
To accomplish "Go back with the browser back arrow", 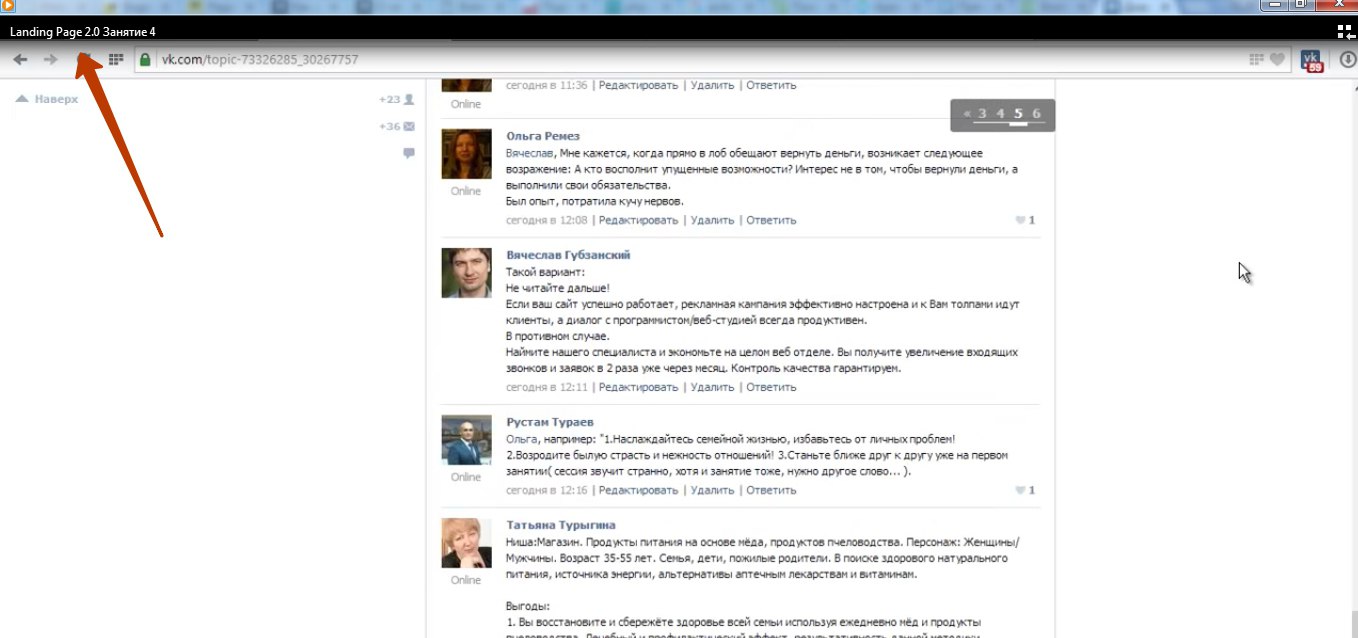I will tap(20, 60).
